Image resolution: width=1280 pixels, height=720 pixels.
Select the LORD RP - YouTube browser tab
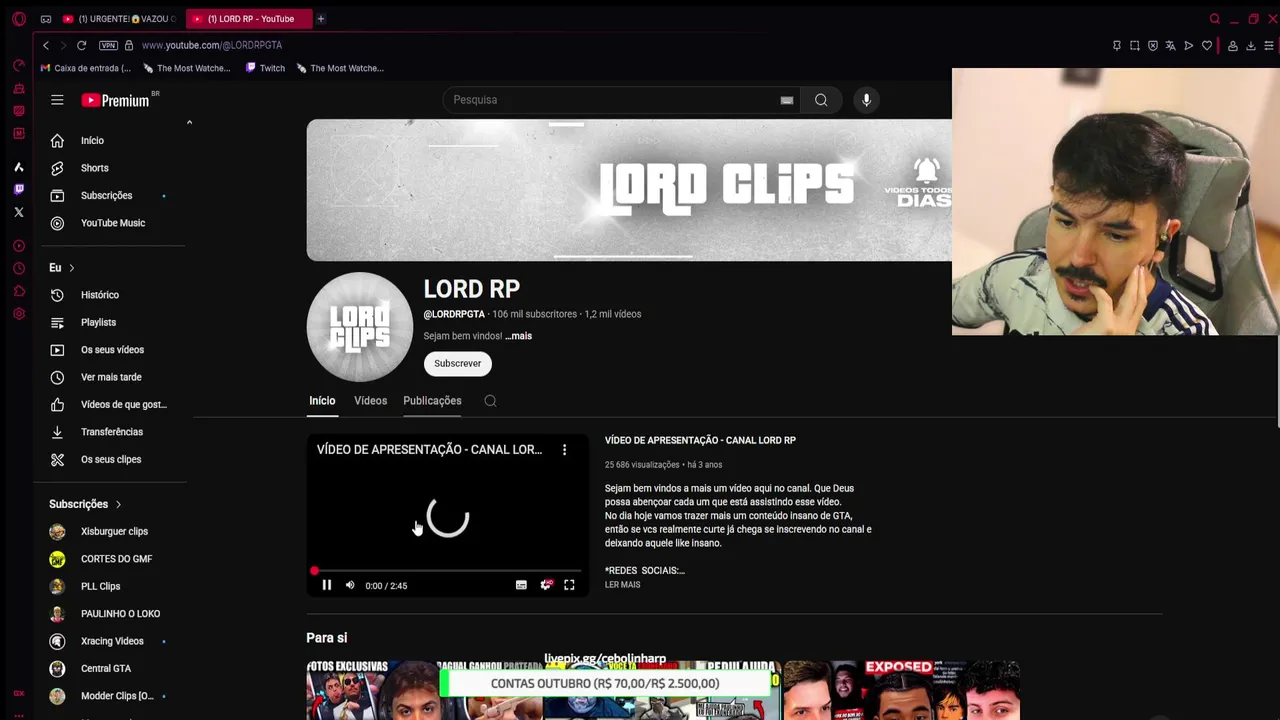click(x=249, y=19)
